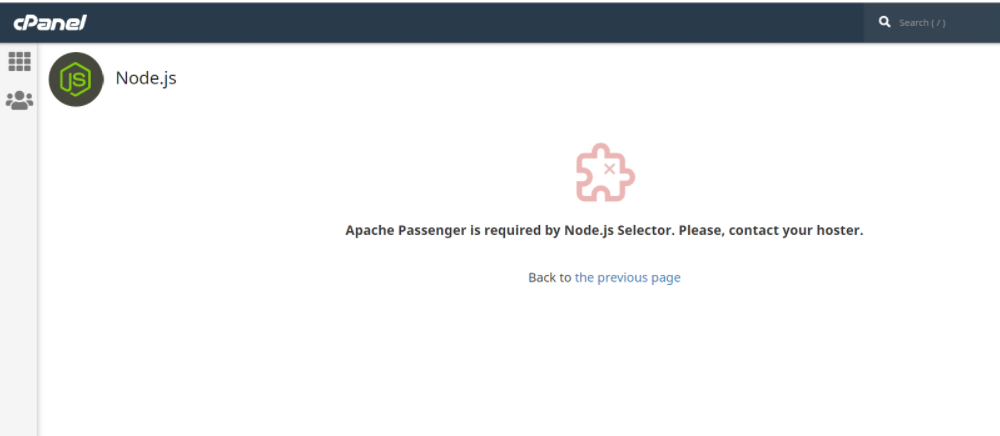The image size is (1000, 436).
Task: Go back via "the previous page" link
Action: point(627,278)
